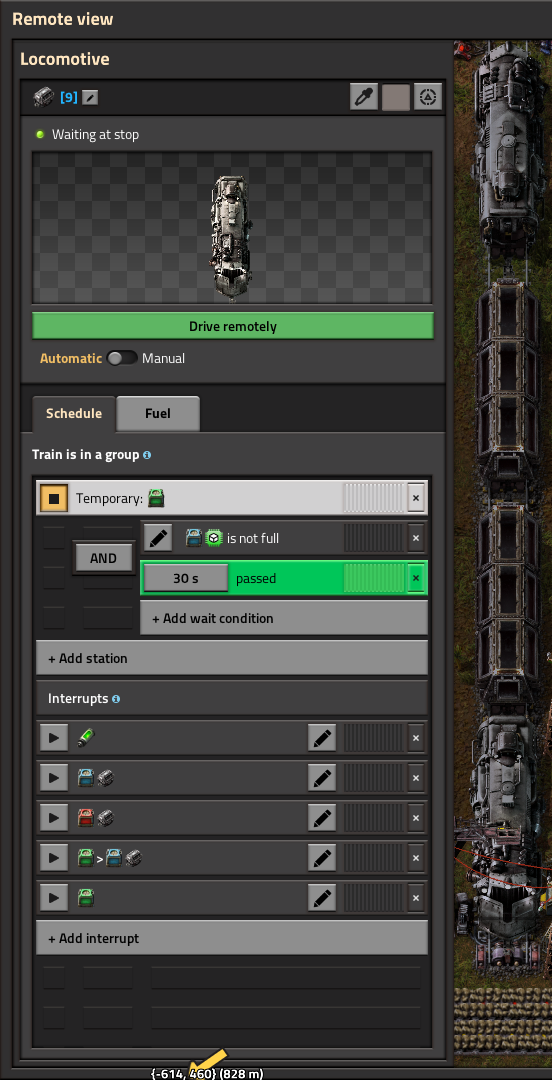Click the drag handle of the 'passed' condition

pos(373,578)
